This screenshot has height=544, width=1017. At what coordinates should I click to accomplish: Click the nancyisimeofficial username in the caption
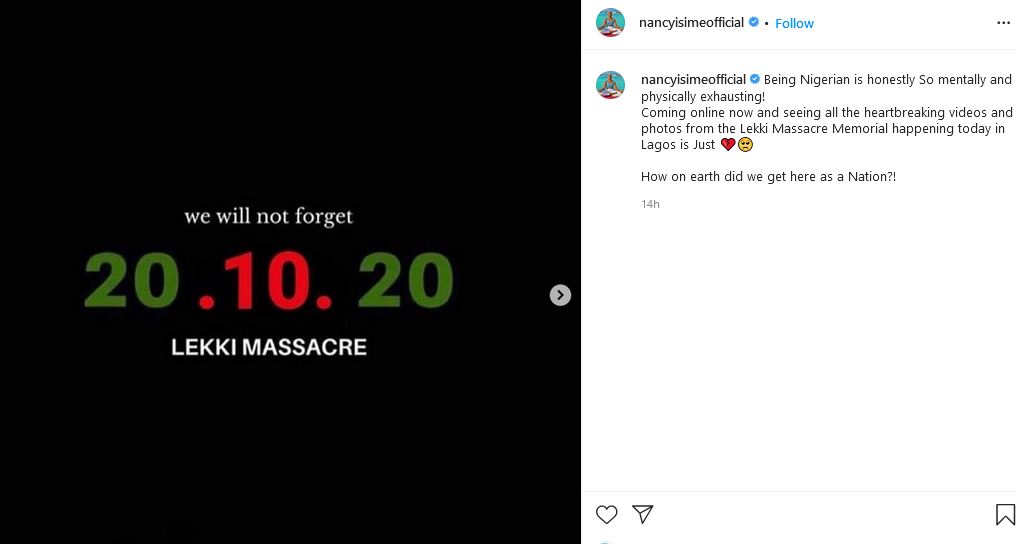(x=693, y=80)
